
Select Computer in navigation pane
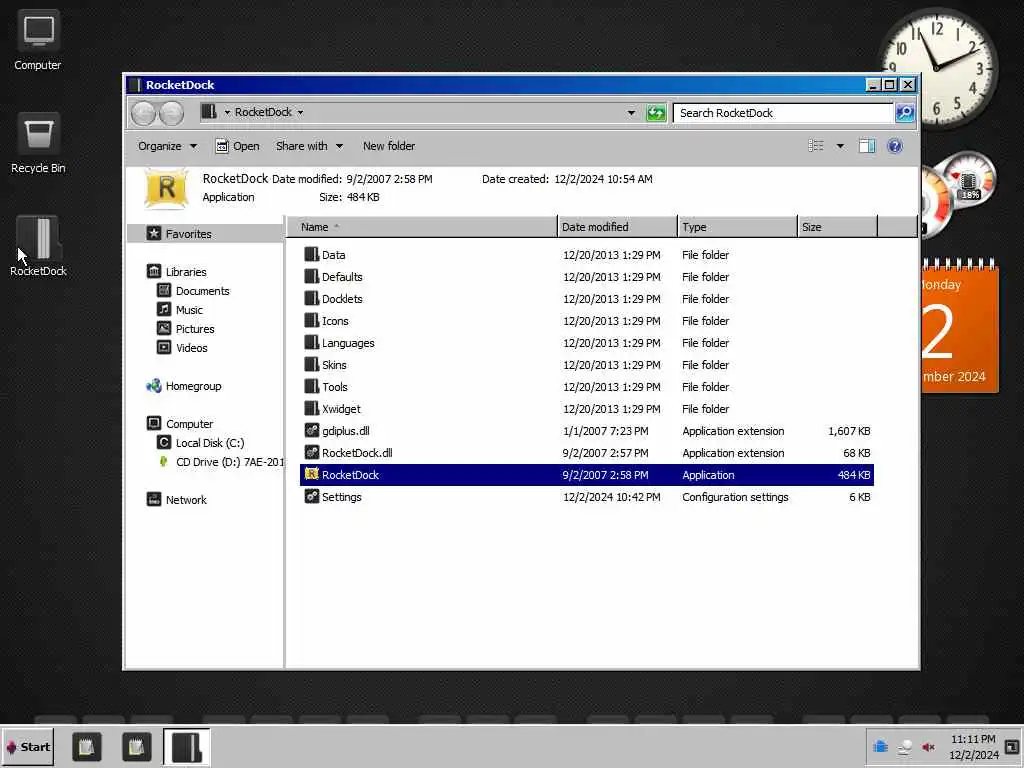(180, 424)
